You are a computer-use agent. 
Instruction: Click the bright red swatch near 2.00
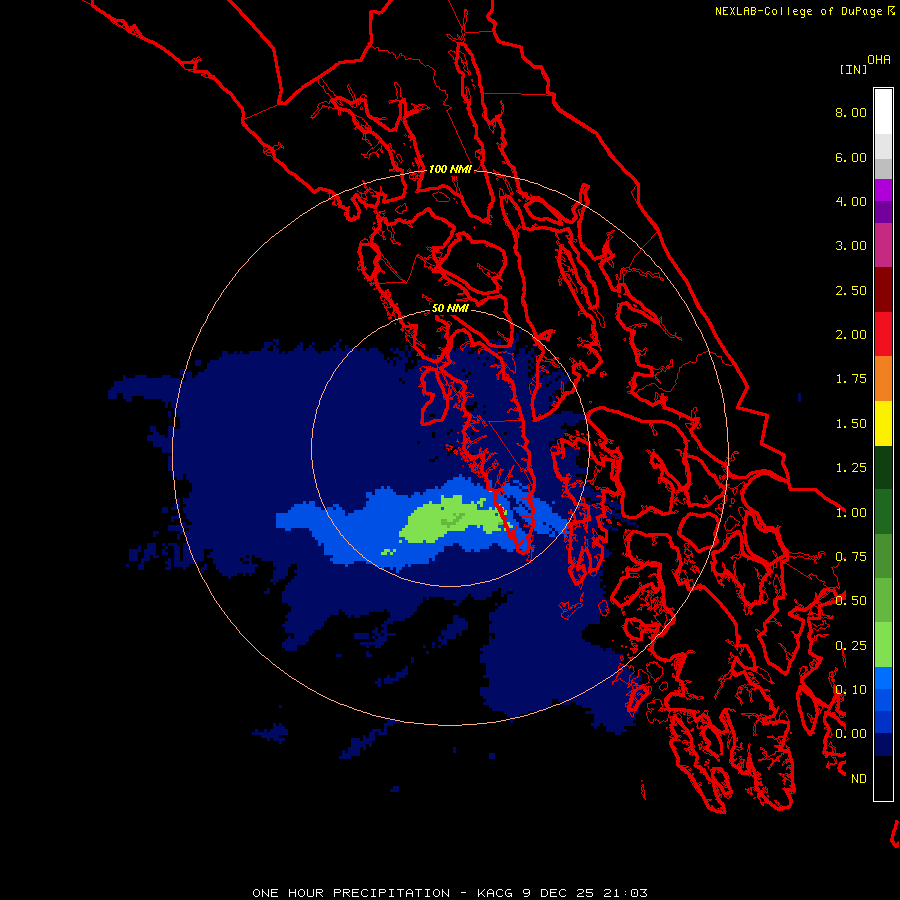(x=883, y=334)
